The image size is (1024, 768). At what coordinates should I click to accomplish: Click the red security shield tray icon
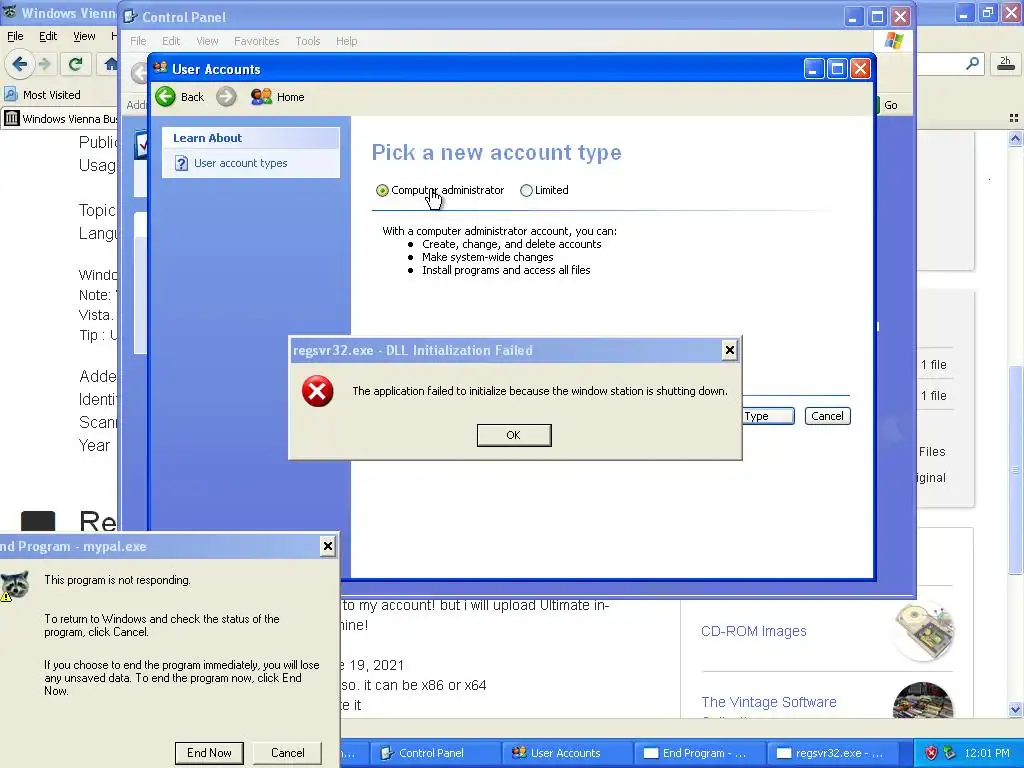[931, 753]
